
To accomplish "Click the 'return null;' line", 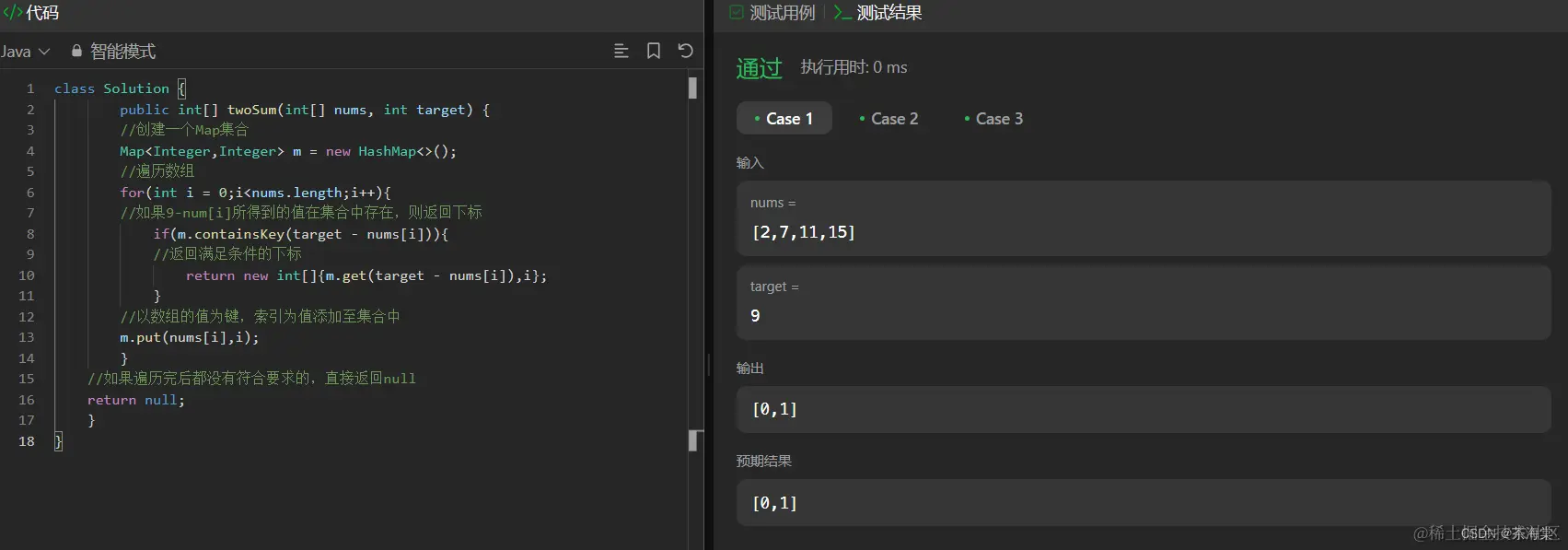I will click(136, 400).
